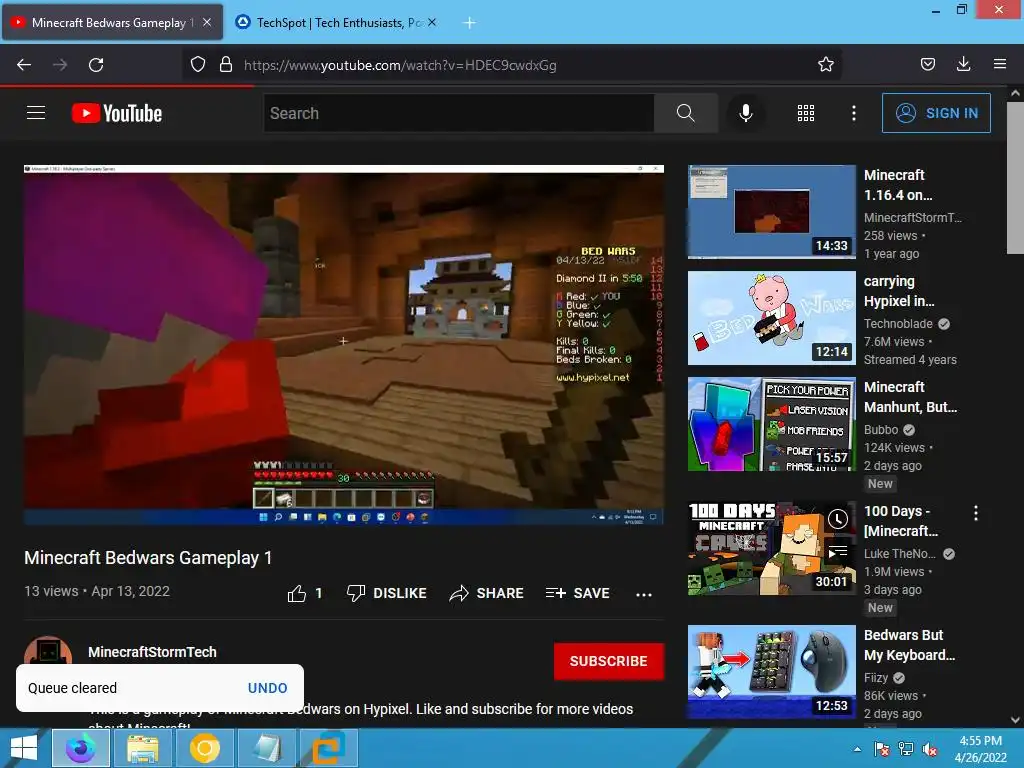This screenshot has height=768, width=1024.
Task: Open MinecraftStormTech channel name link
Action: click(152, 652)
